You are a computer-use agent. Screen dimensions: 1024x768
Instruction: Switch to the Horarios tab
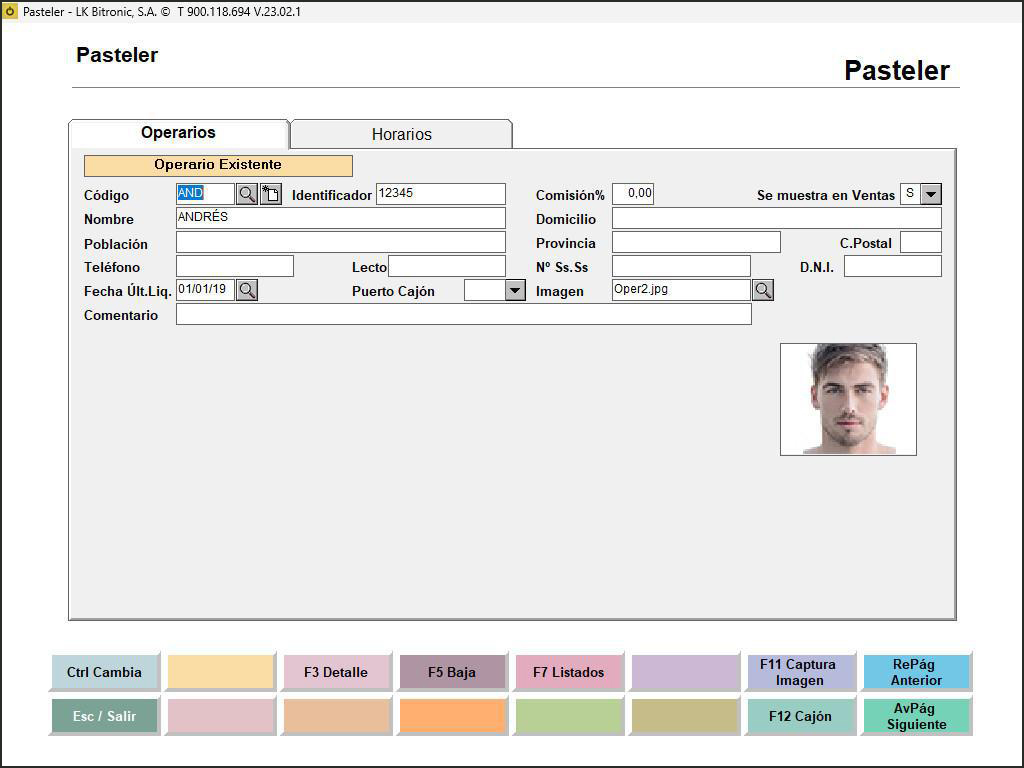[401, 134]
